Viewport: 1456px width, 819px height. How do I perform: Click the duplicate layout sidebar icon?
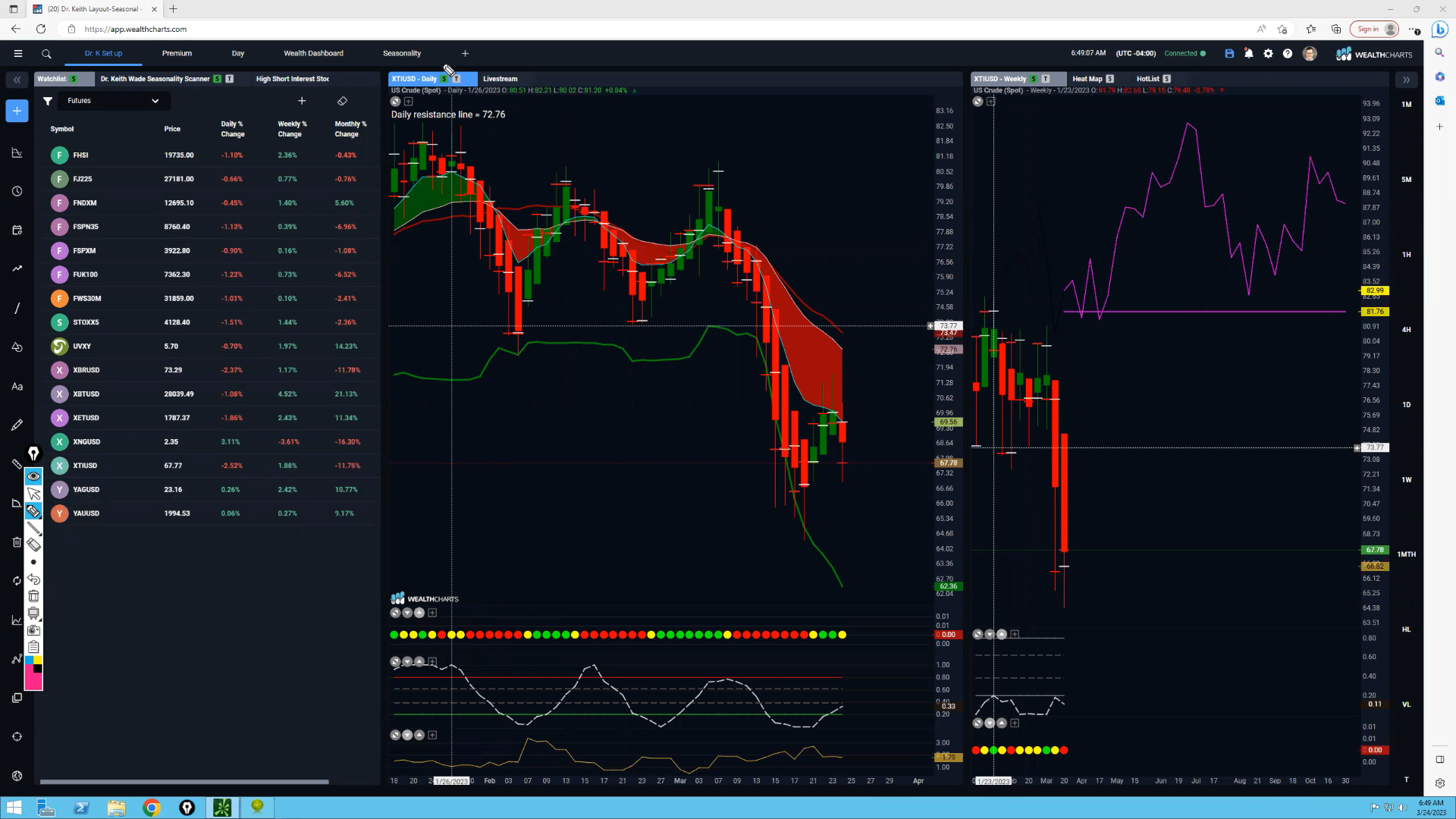(x=17, y=698)
